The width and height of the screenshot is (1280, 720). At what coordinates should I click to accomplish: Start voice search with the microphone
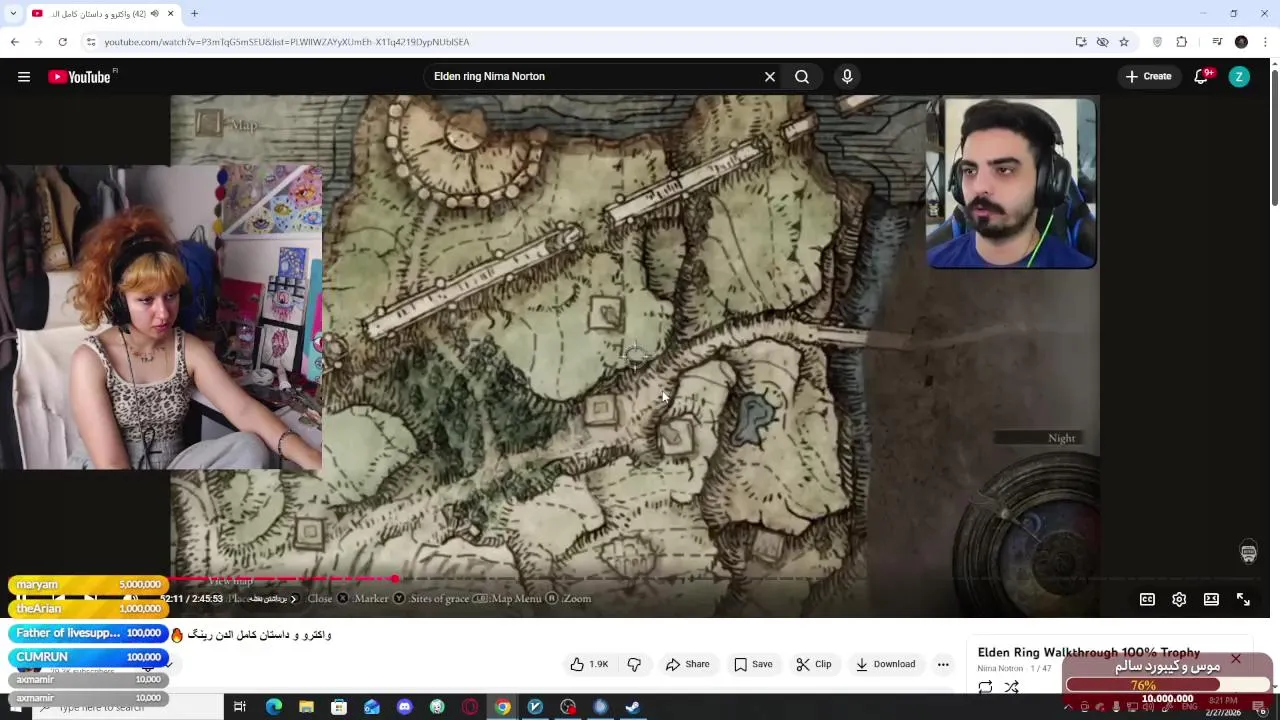(x=847, y=77)
